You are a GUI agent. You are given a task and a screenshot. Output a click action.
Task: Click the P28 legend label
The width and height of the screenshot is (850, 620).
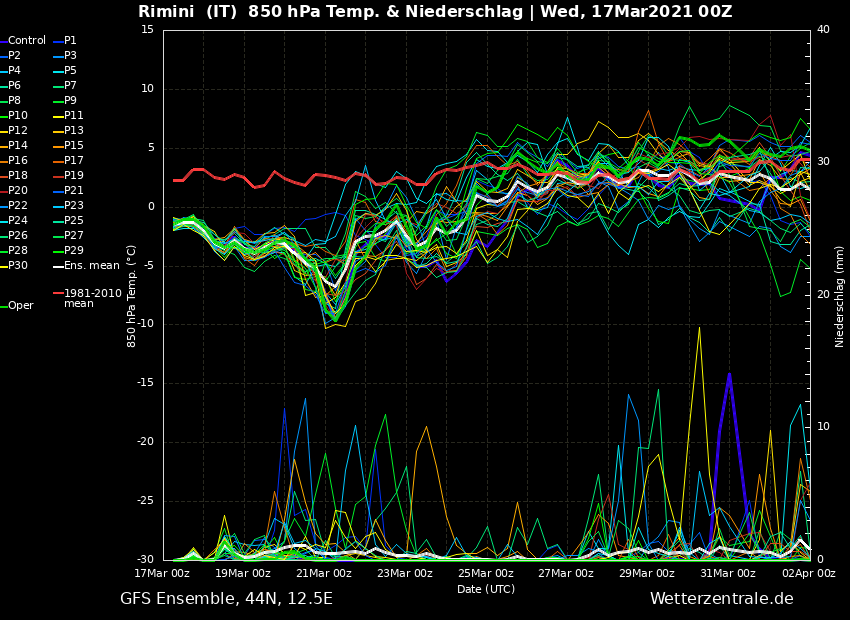pyautogui.click(x=17, y=250)
